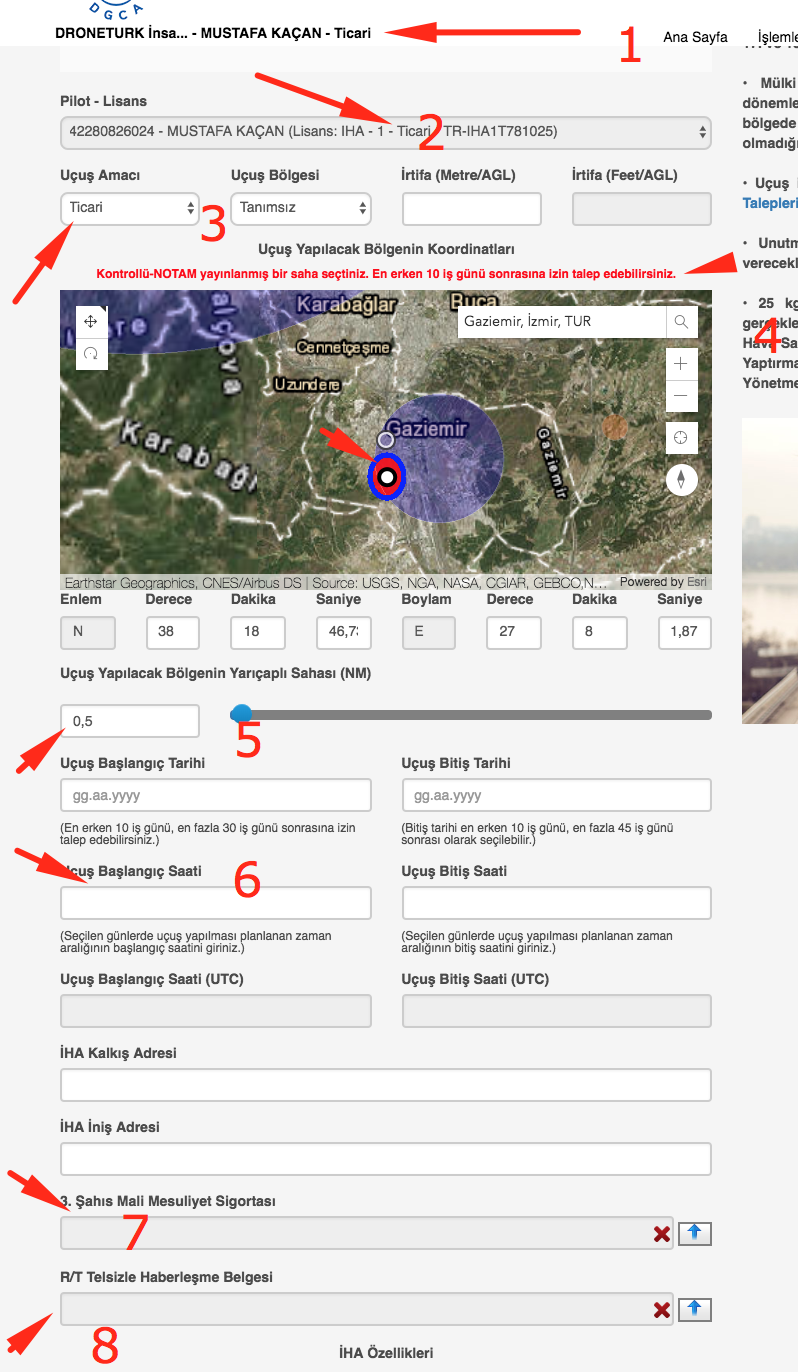Viewport: 798px width, 1372px height.
Task: Click the Uçuş Başlangıç Saati field
Action: pos(216,903)
